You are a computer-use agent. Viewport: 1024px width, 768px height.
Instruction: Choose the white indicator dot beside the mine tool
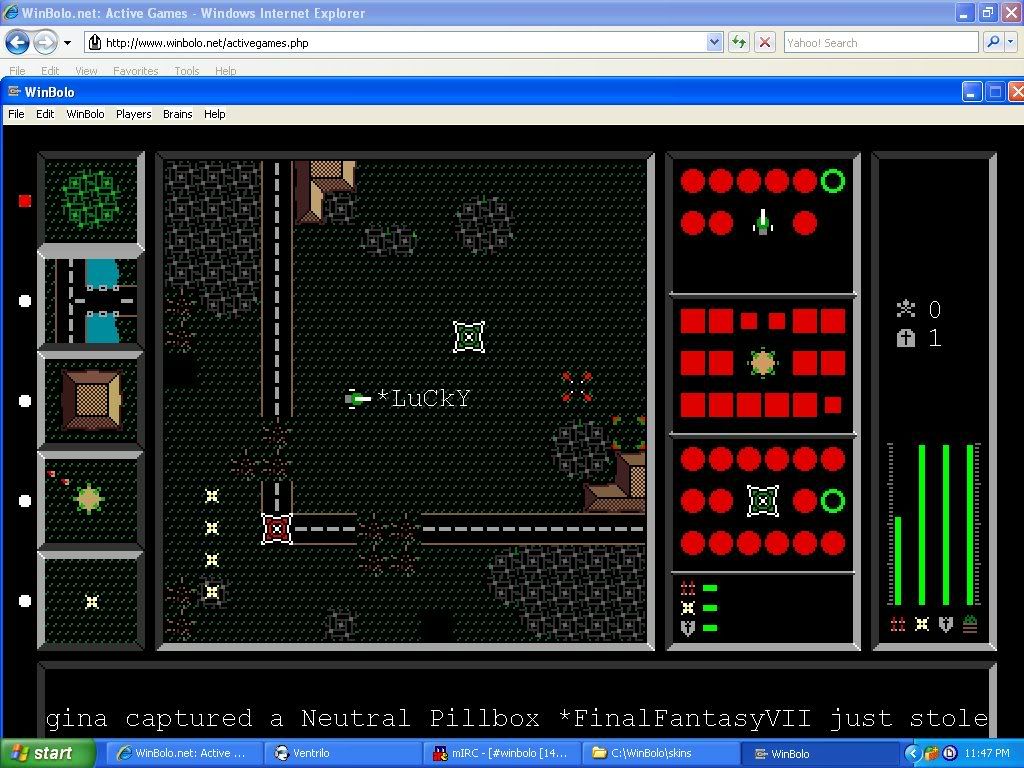[x=25, y=601]
